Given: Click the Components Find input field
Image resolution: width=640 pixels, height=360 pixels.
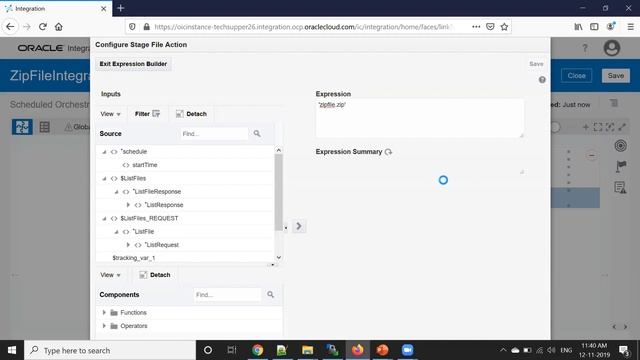Looking at the screenshot, I should click(227, 295).
